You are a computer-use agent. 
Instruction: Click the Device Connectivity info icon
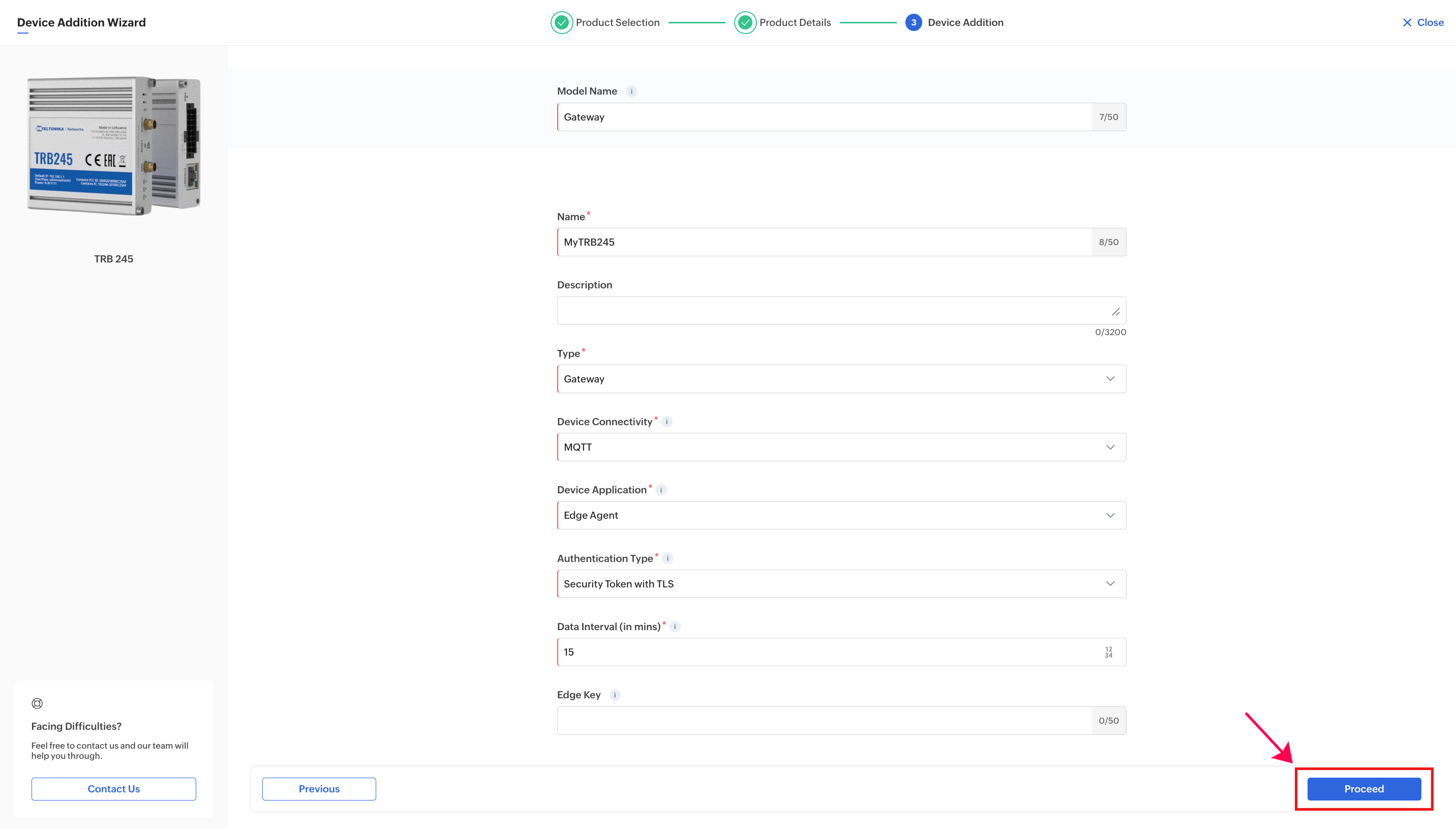[667, 422]
